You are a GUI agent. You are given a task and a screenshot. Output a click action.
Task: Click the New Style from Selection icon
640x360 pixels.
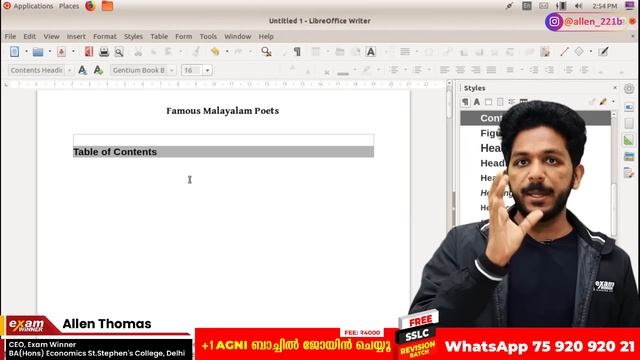[98, 70]
